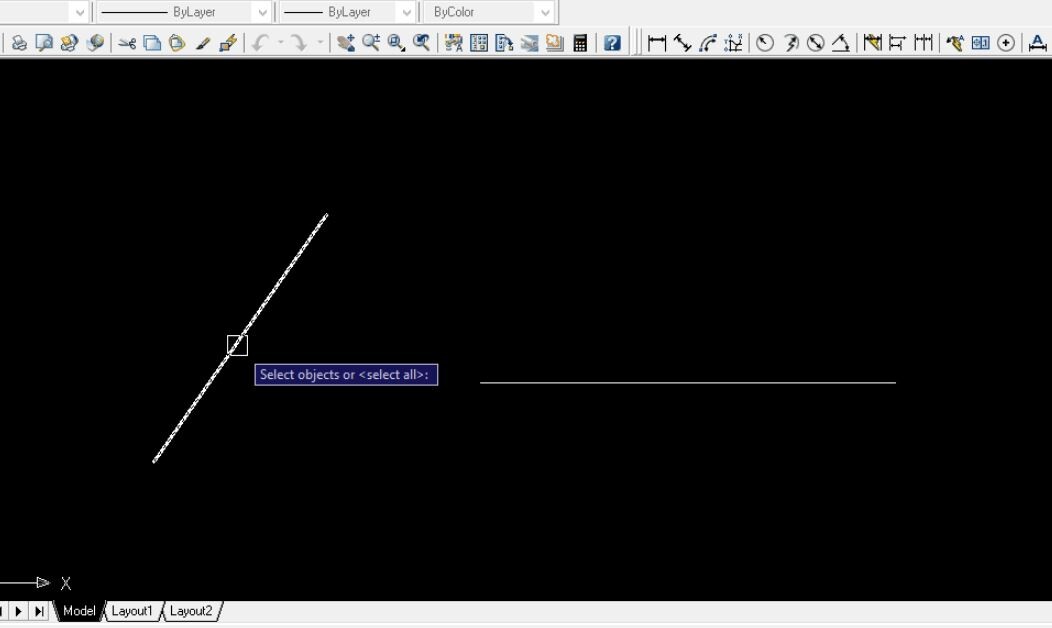Screen dimensions: 1052x628
Task: Select the Cut to Clipboard tool
Action: [129, 43]
